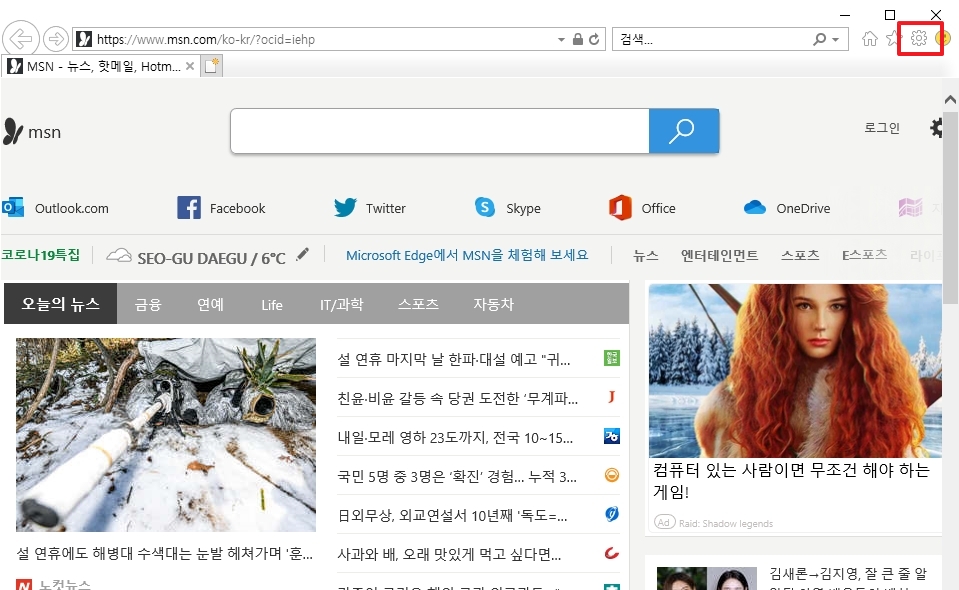Screen dimensions: 959x590
Task: Open the OneDrive shortcut
Action: 787,208
